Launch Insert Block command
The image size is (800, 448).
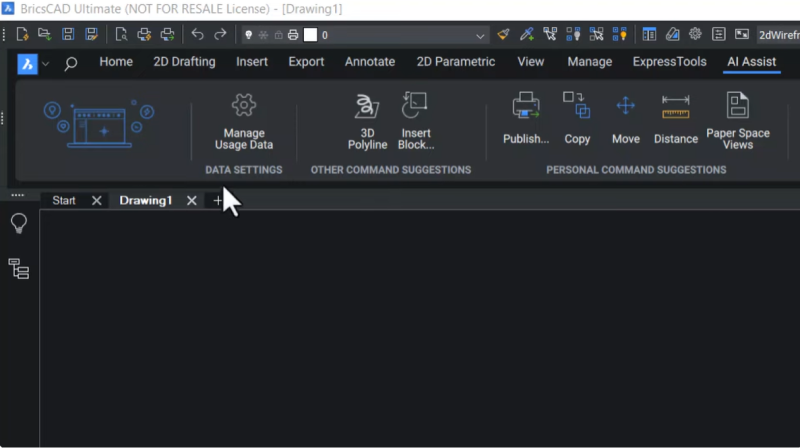coord(416,122)
